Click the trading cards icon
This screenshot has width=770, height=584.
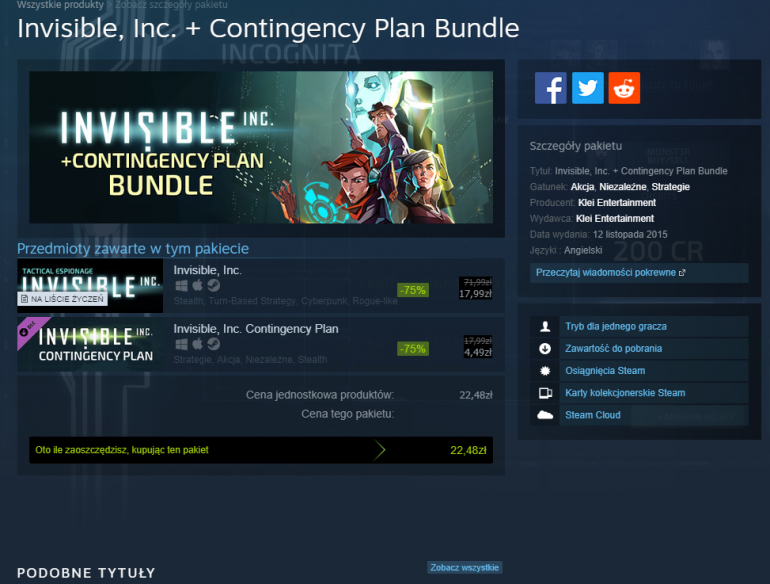point(545,393)
